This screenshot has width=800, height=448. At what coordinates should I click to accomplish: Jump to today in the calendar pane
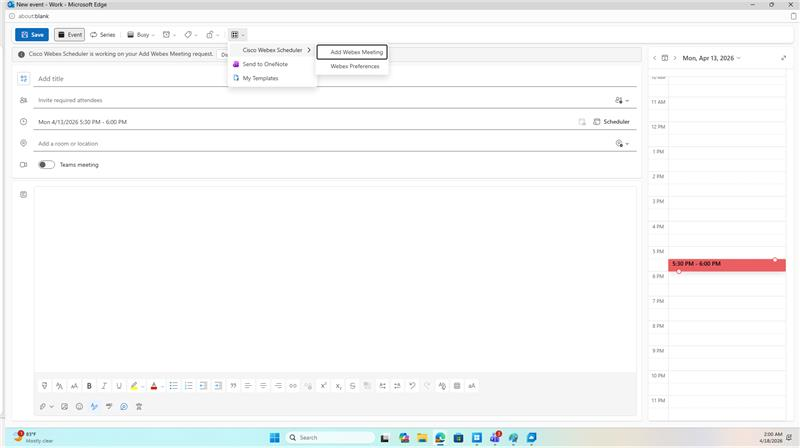coord(665,58)
